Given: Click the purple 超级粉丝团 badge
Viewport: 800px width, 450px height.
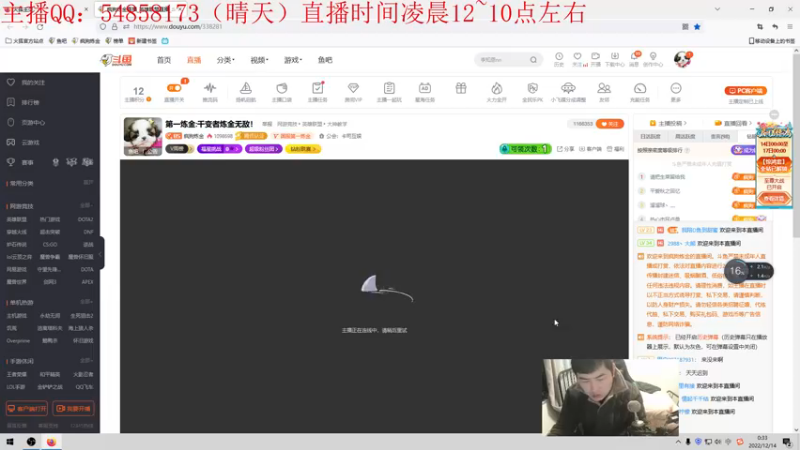Looking at the screenshot, I should [264, 149].
